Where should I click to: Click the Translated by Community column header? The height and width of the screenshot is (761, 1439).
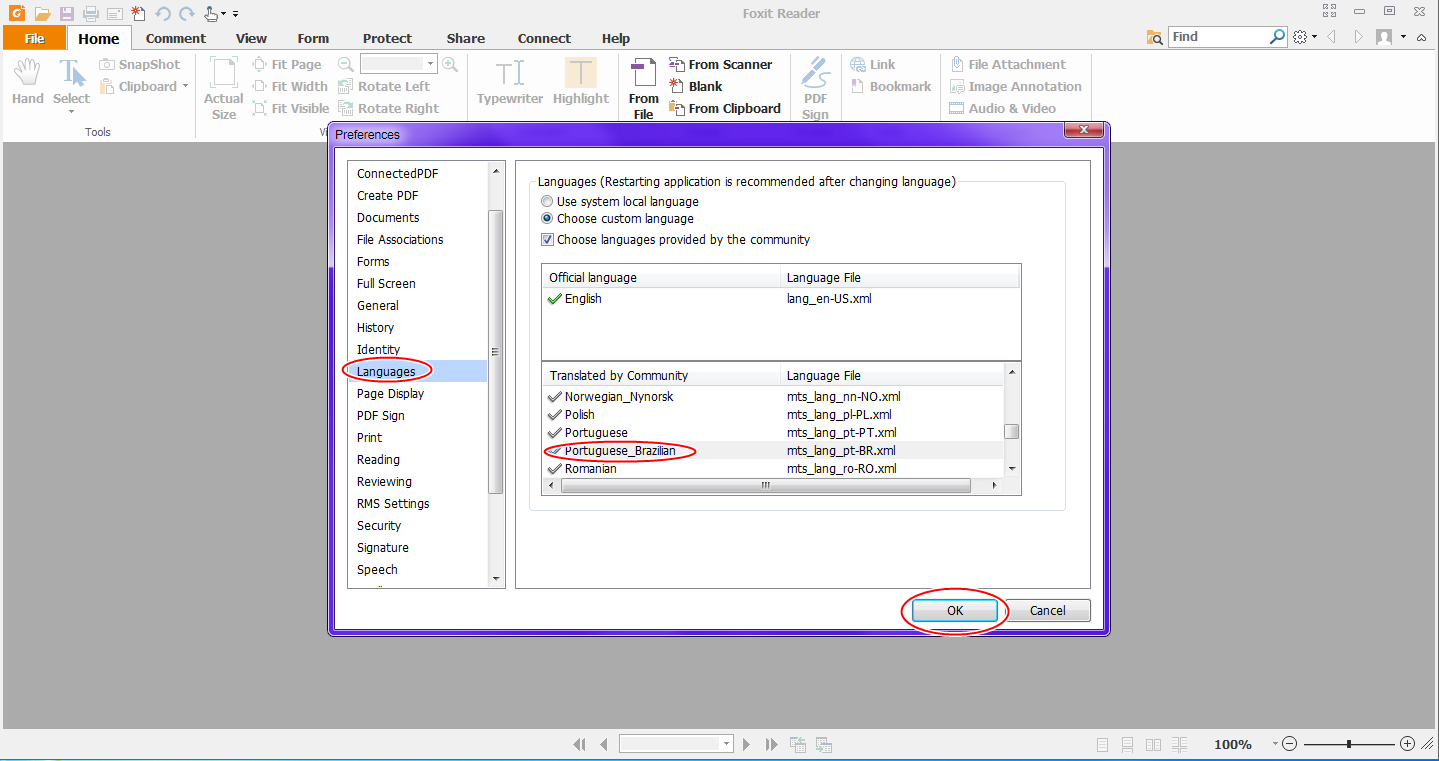tap(661, 376)
